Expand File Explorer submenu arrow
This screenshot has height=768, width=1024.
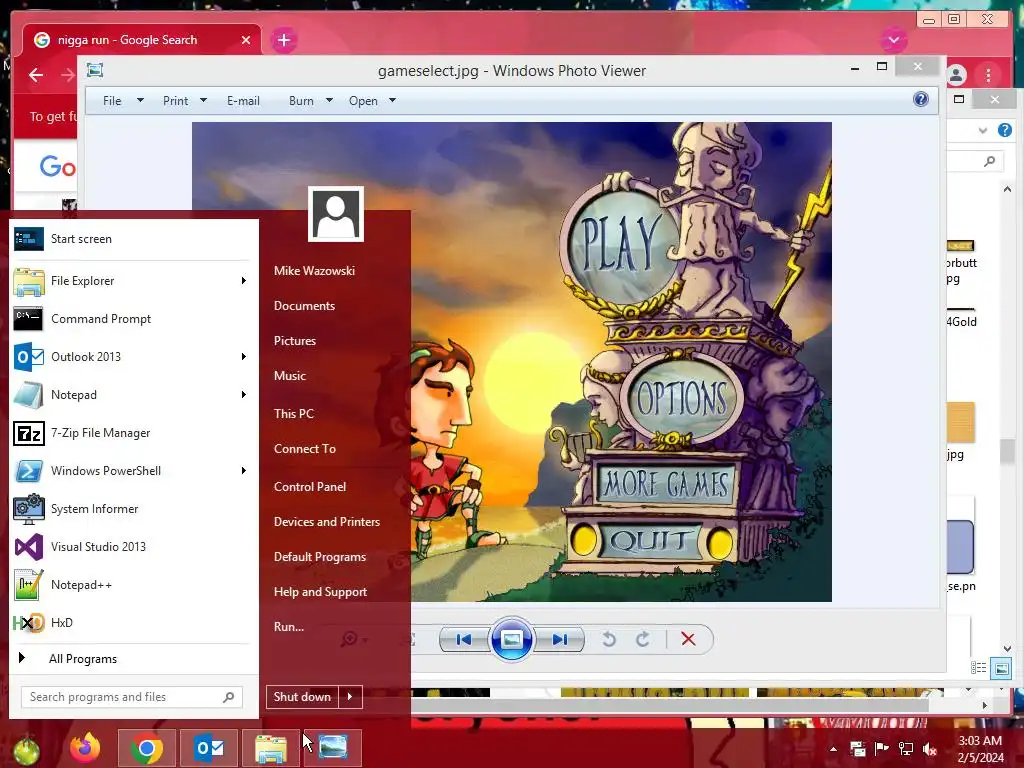click(244, 281)
